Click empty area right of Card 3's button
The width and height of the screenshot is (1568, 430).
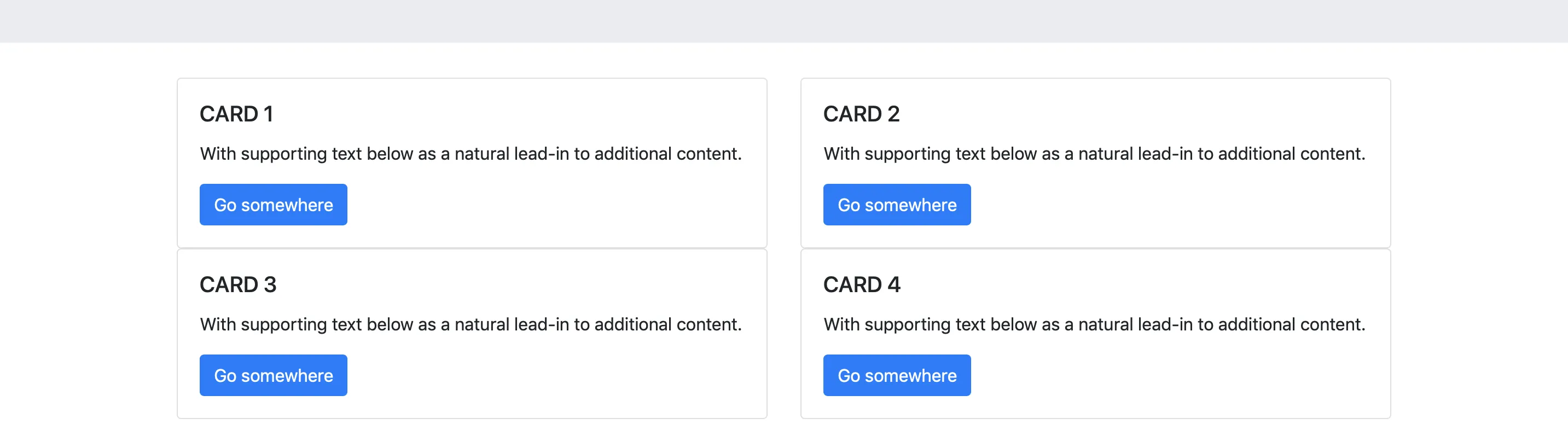point(548,375)
